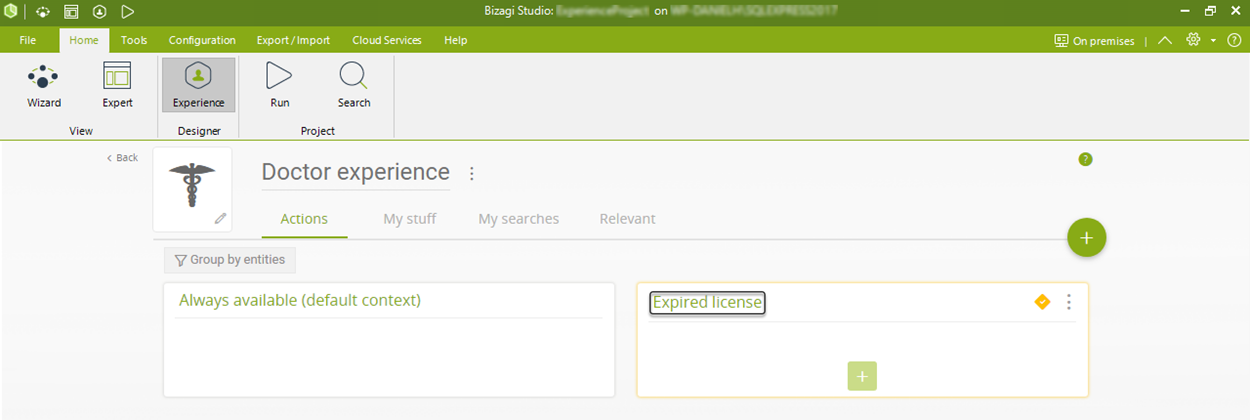Click the orange diamond context icon
1250x420 pixels.
[1042, 301]
